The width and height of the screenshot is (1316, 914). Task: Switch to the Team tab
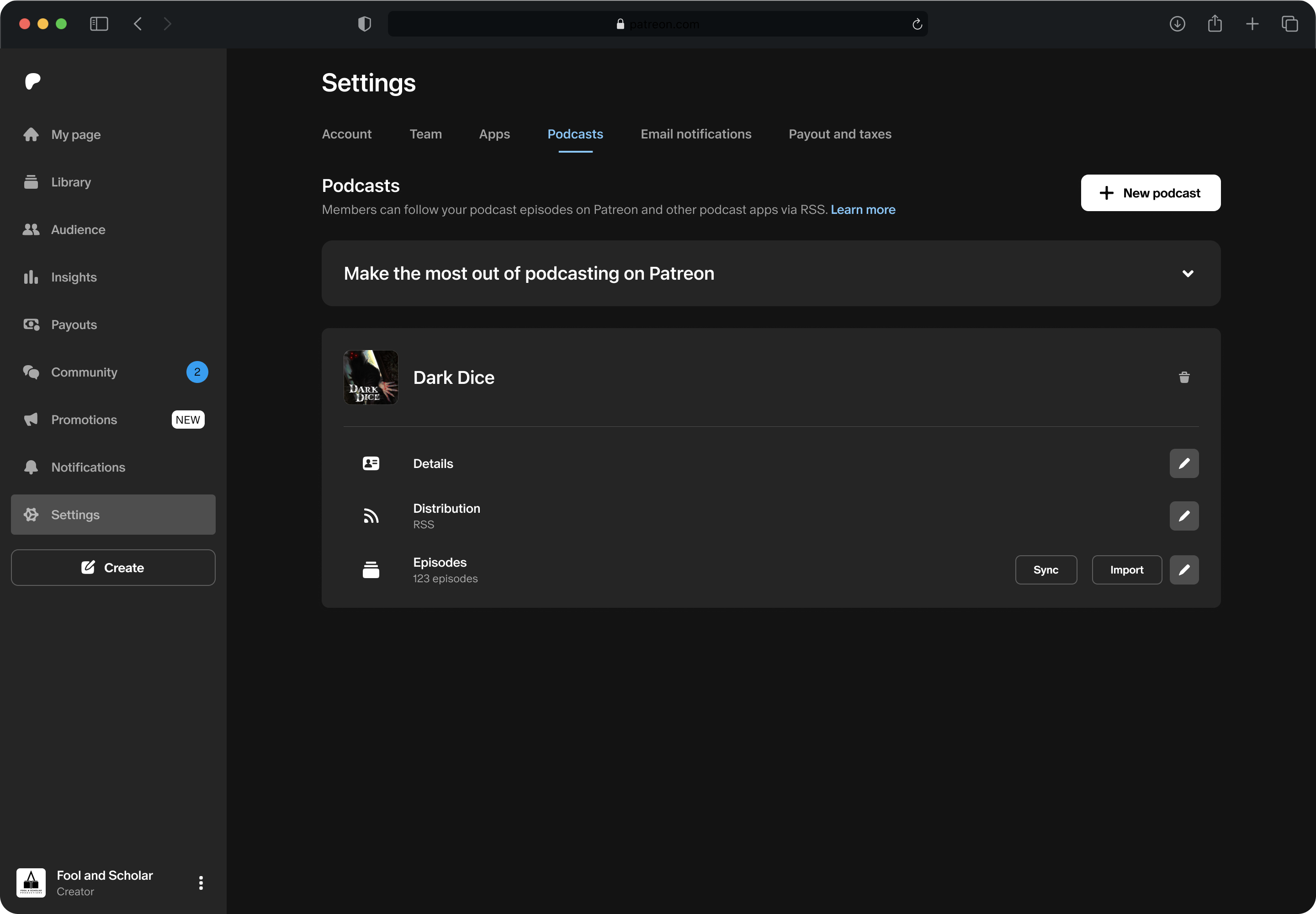pos(425,134)
